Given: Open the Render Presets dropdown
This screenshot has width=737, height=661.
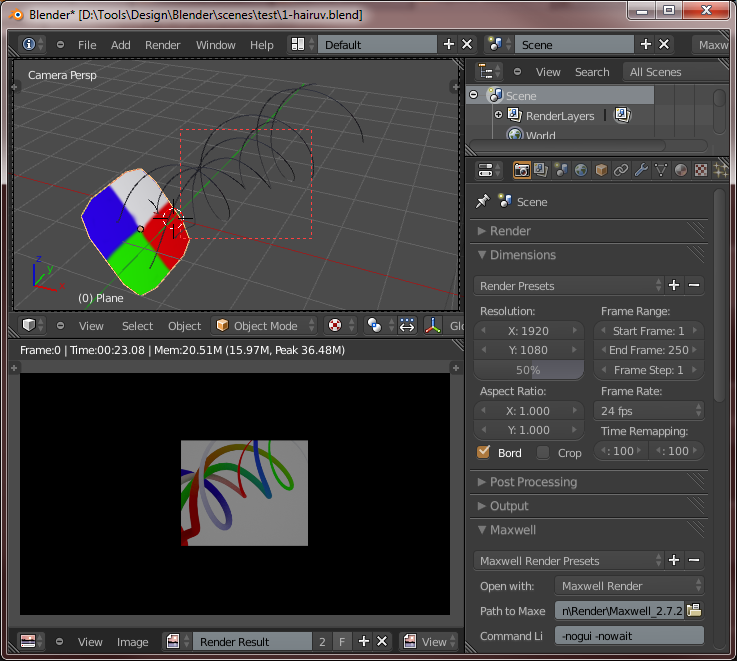Looking at the screenshot, I should [x=569, y=285].
